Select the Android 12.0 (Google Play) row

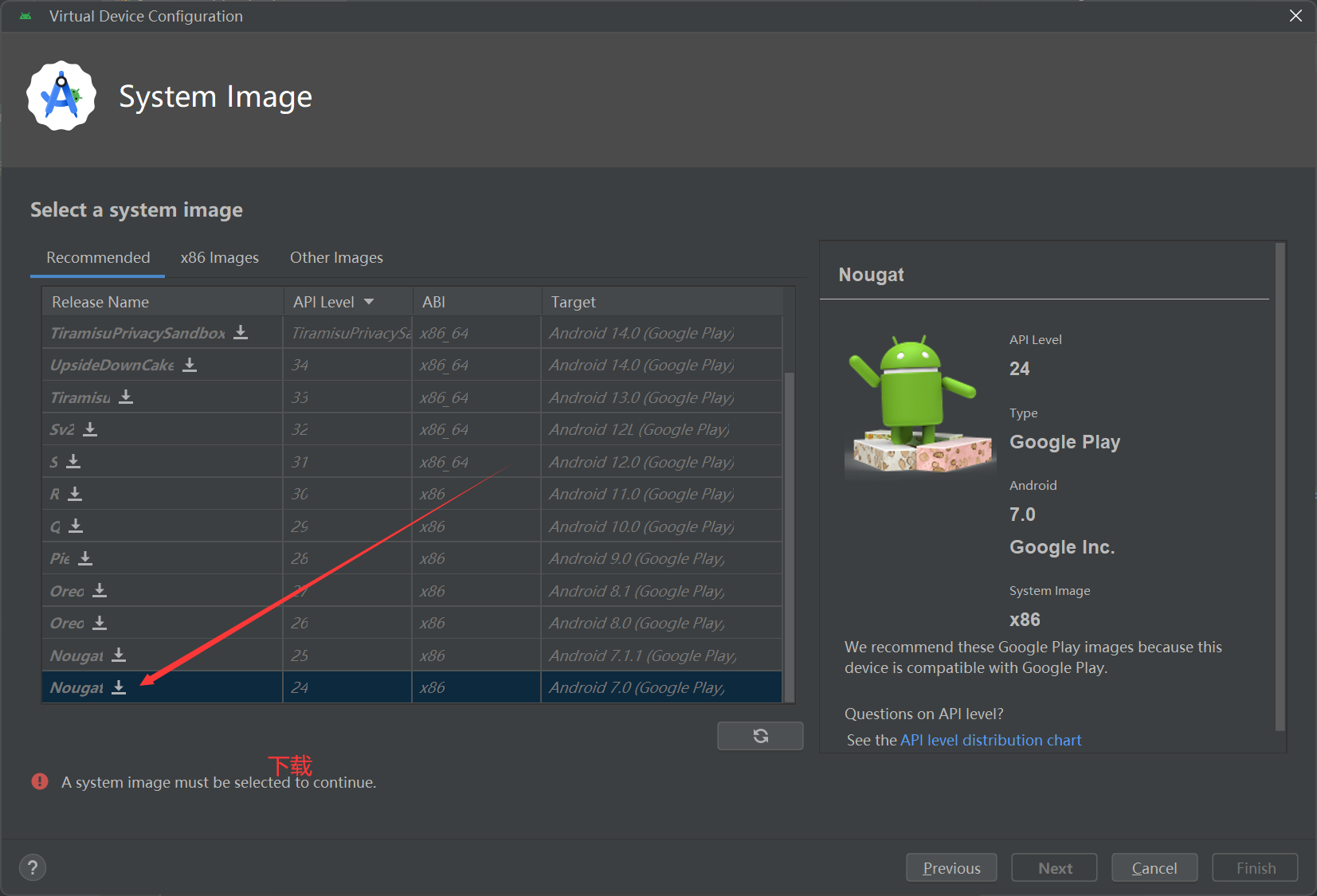pos(412,462)
